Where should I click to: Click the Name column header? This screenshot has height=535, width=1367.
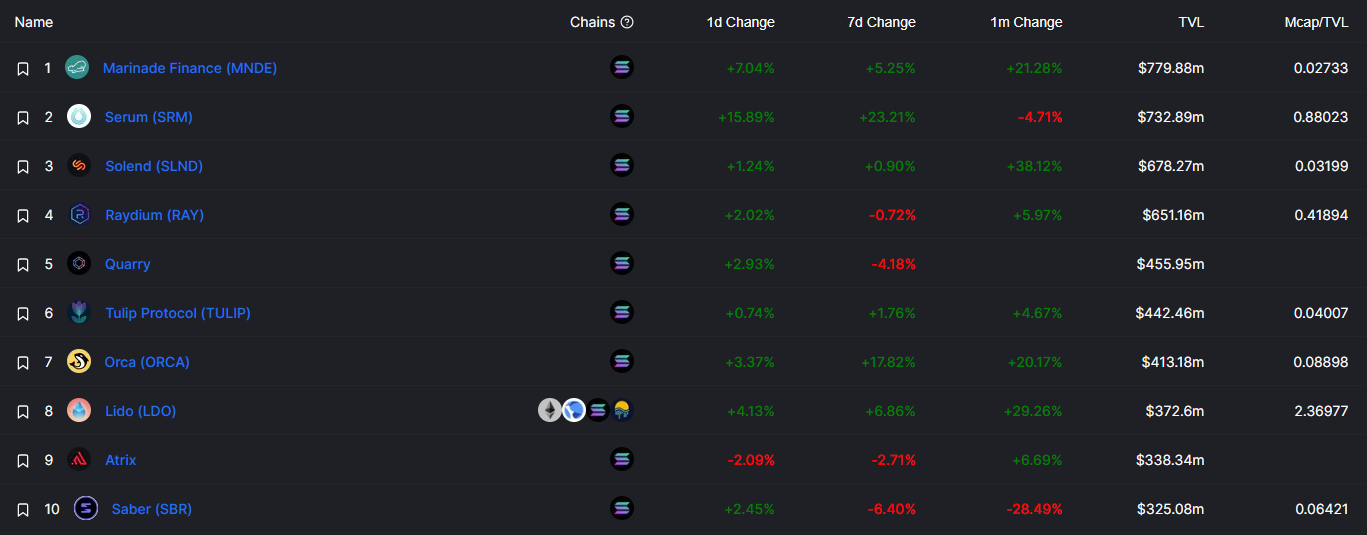(34, 22)
